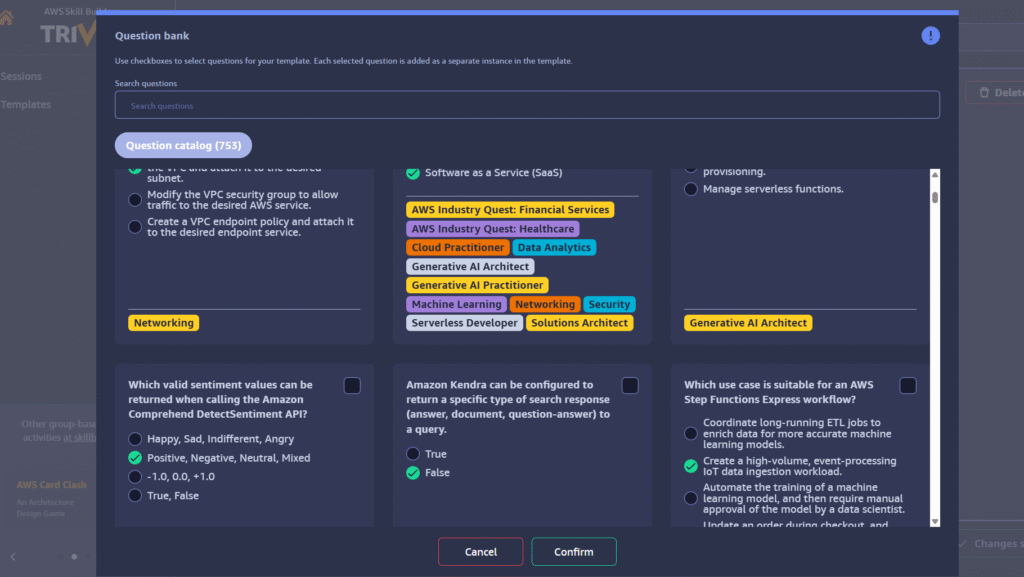Check the Amazon Comprehend DetectSentiment question checkbox
The height and width of the screenshot is (577, 1024).
point(352,386)
